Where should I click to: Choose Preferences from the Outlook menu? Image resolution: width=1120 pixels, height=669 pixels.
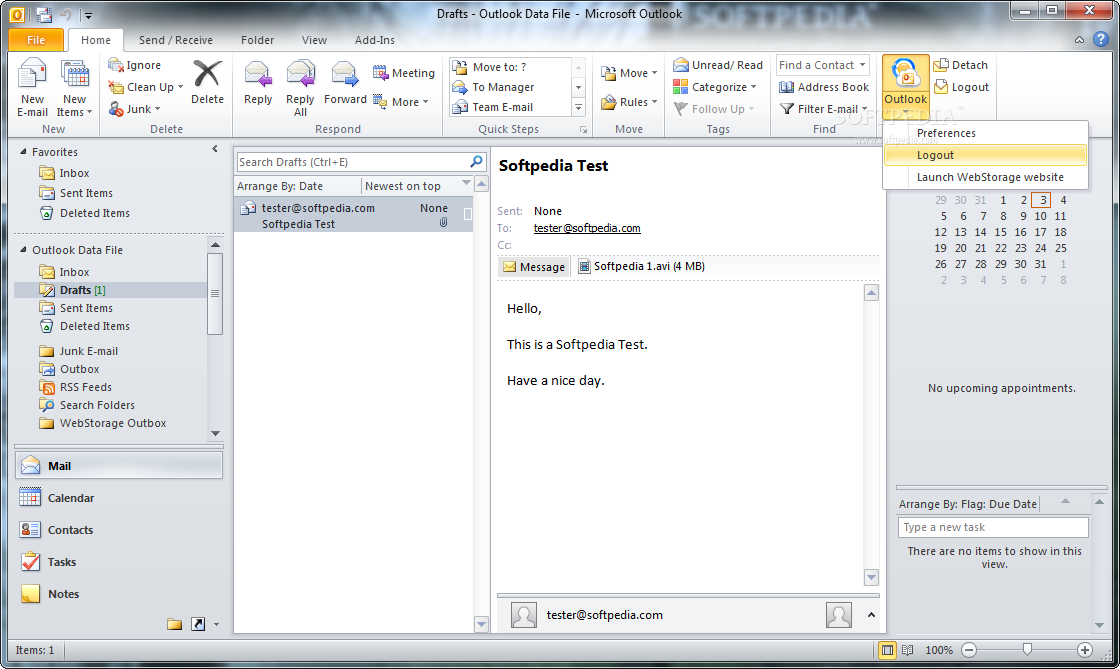986,133
